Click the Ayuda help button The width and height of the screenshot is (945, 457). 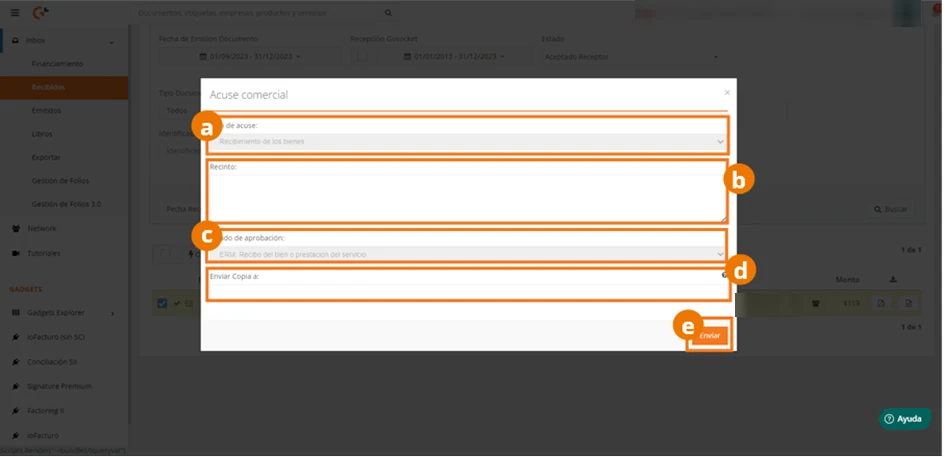[x=904, y=419]
